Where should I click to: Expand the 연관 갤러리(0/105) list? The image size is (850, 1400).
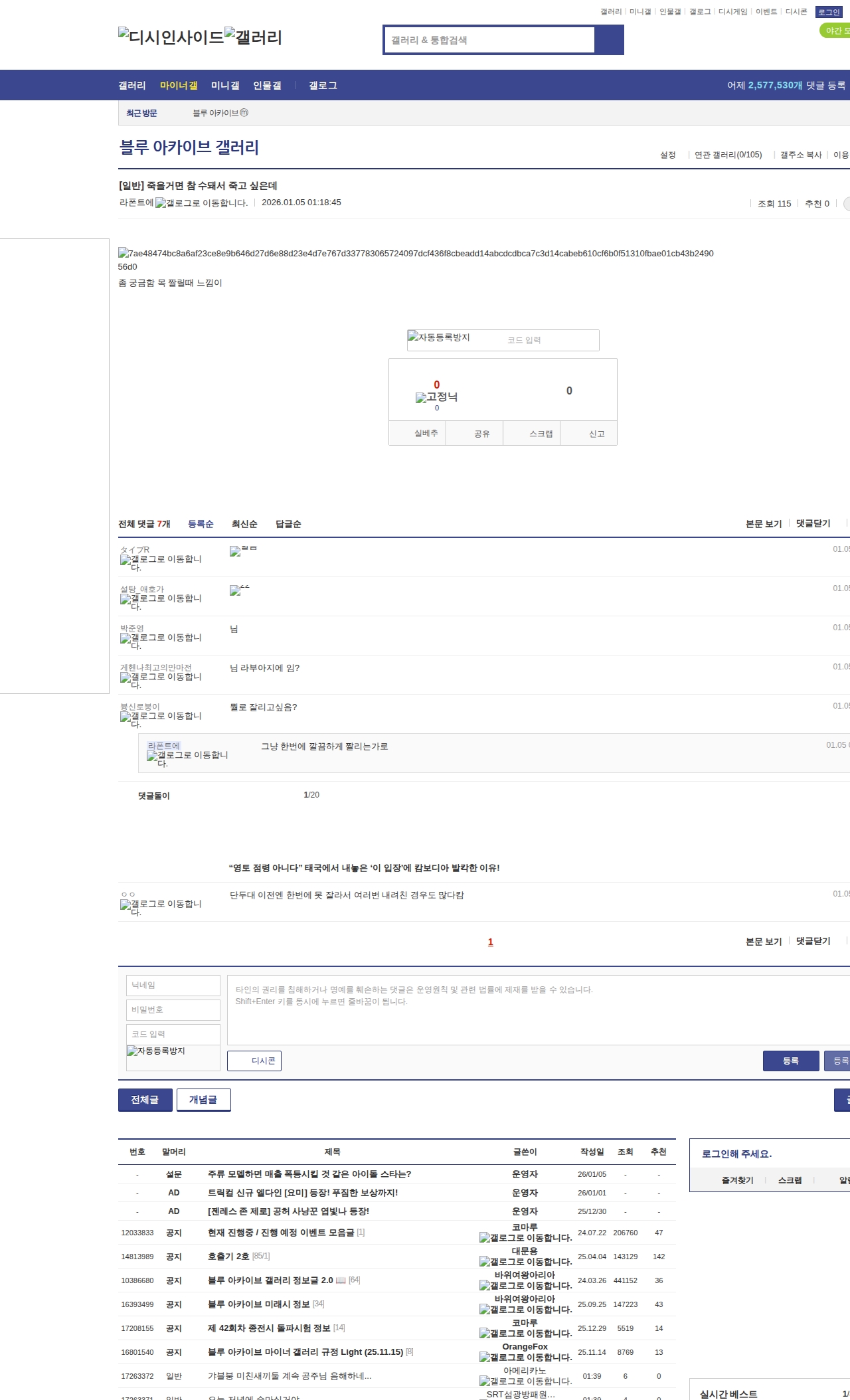[728, 155]
